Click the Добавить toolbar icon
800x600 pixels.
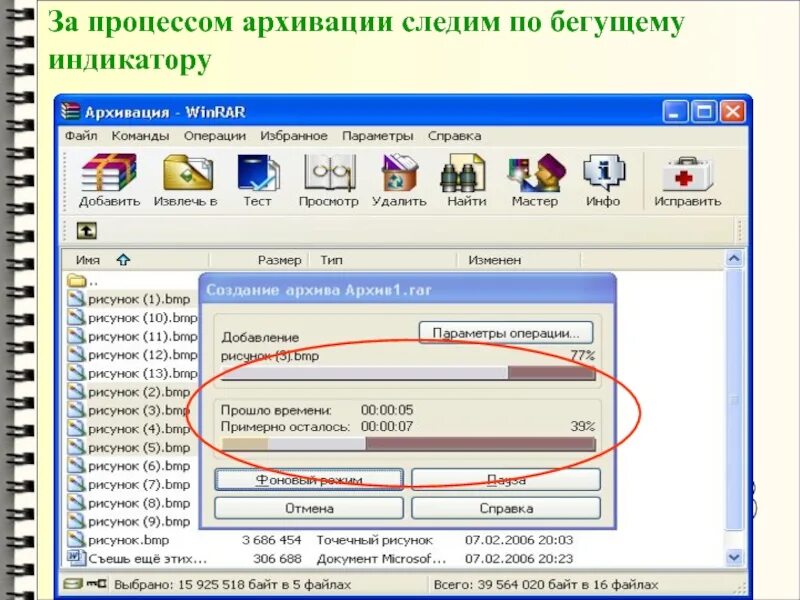pos(109,173)
